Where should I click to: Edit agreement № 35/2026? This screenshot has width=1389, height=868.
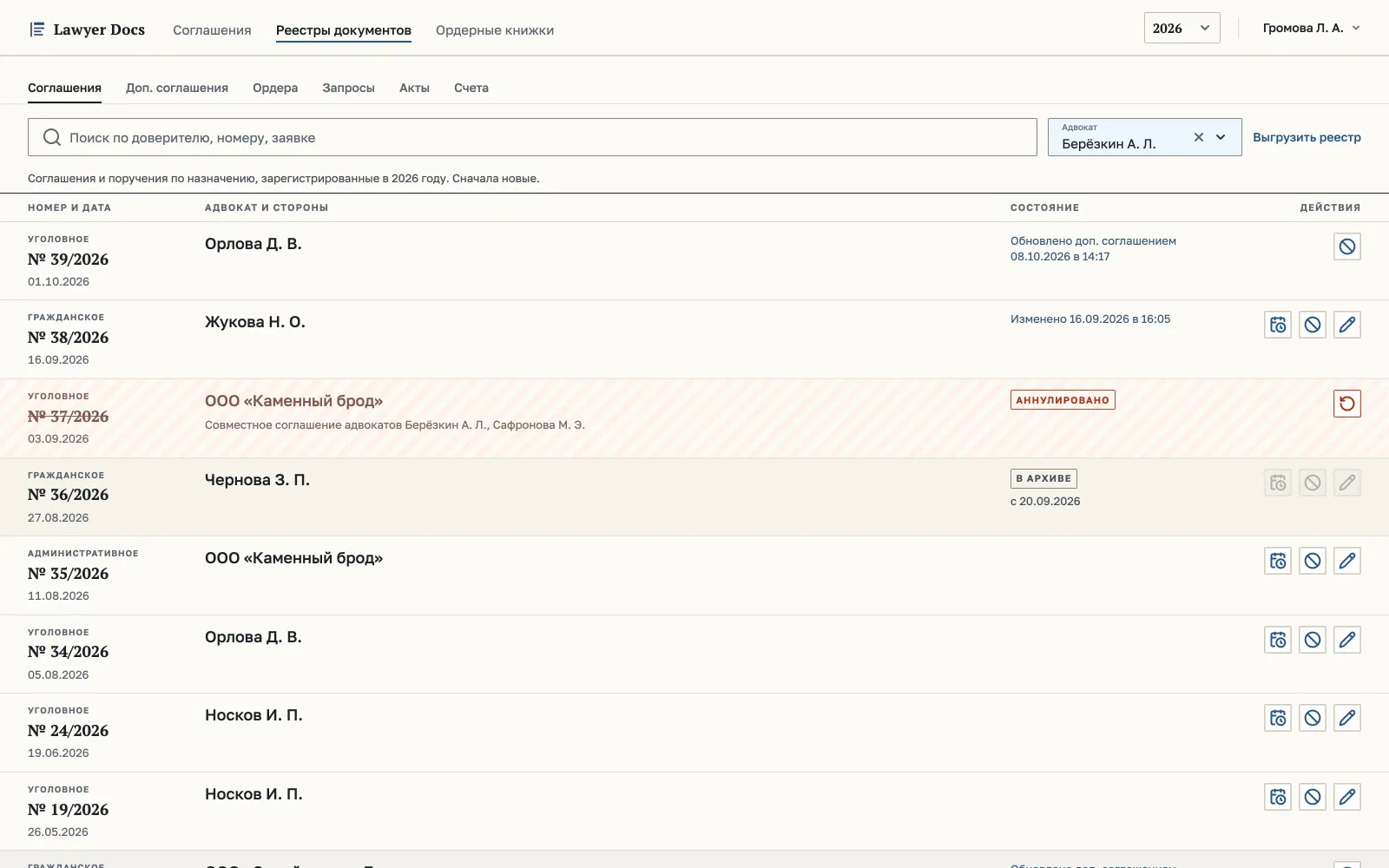[1347, 561]
